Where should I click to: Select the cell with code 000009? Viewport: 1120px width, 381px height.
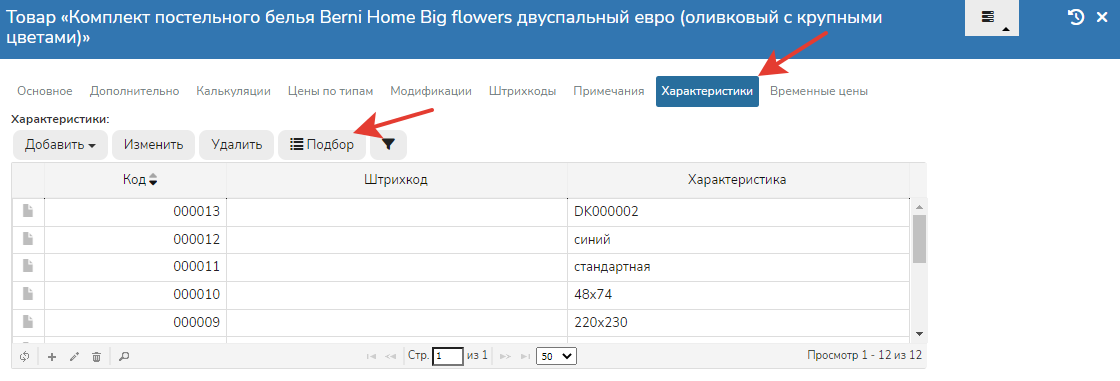point(136,322)
